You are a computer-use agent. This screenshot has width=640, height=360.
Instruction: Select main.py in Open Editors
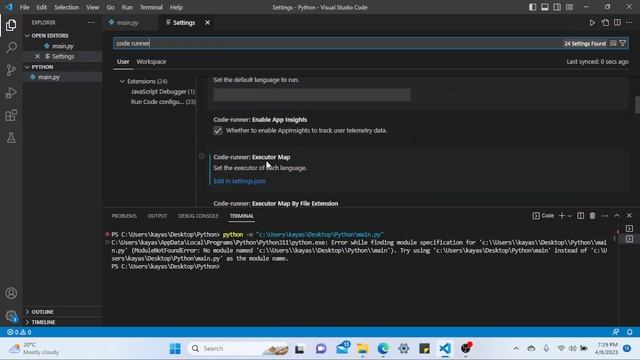(x=63, y=46)
